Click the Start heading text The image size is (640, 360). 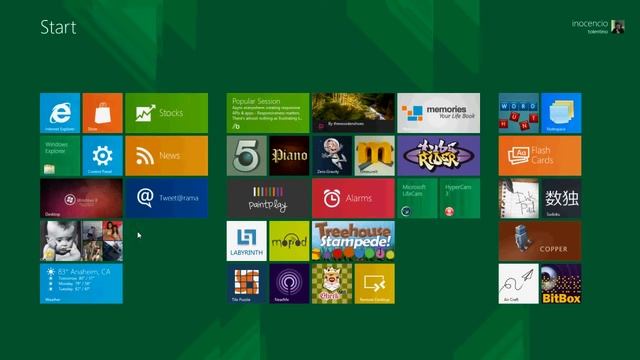[58, 27]
